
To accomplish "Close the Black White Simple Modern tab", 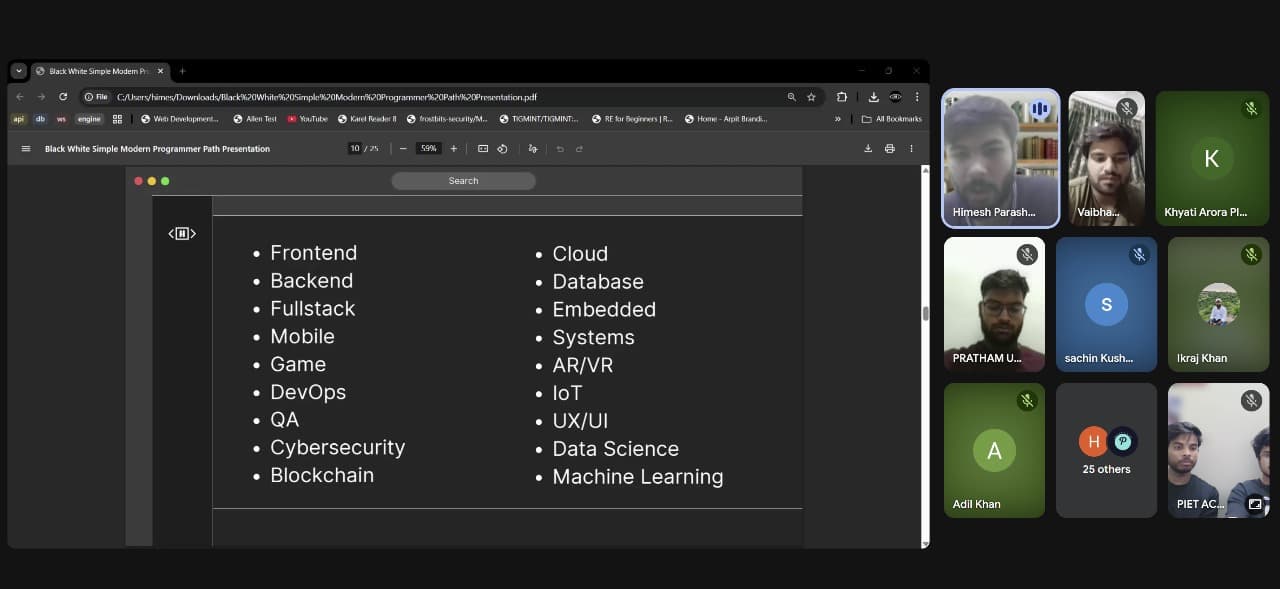I will [x=160, y=71].
